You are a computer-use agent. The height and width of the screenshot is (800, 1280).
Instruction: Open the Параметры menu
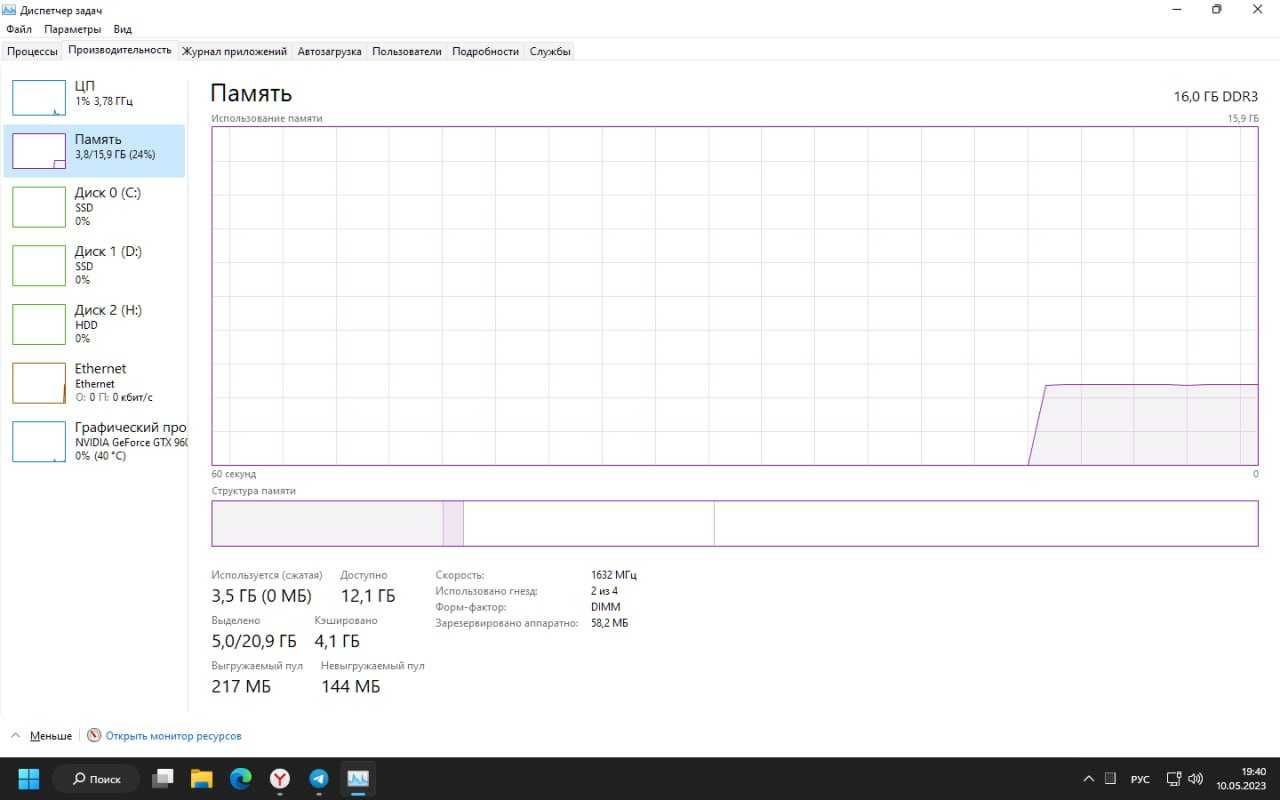73,29
